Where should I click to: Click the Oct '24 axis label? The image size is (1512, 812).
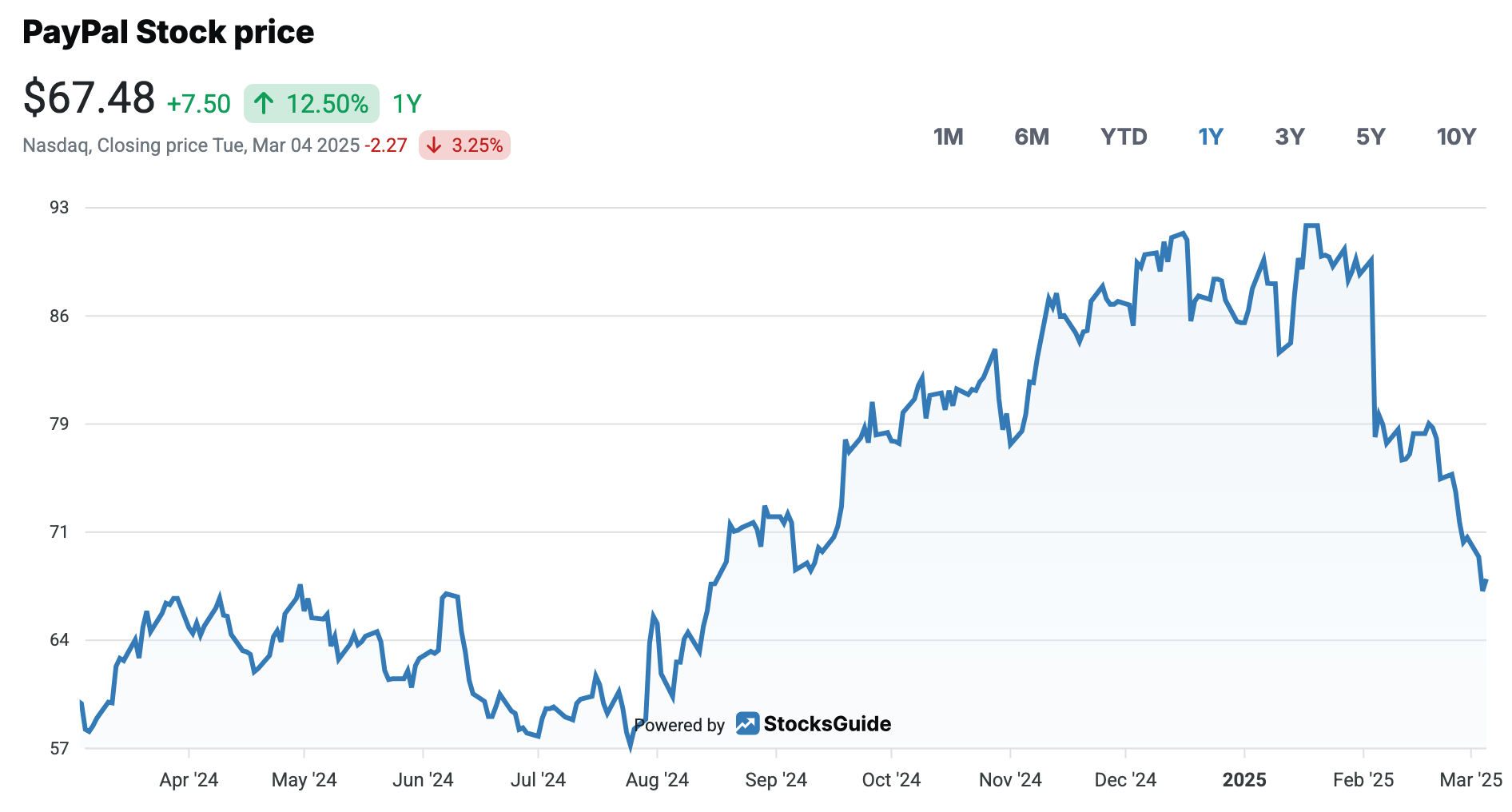(x=891, y=780)
